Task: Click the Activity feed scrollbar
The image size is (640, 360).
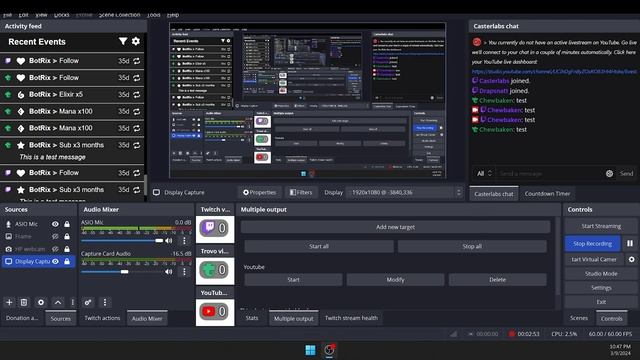Action: 145,184
